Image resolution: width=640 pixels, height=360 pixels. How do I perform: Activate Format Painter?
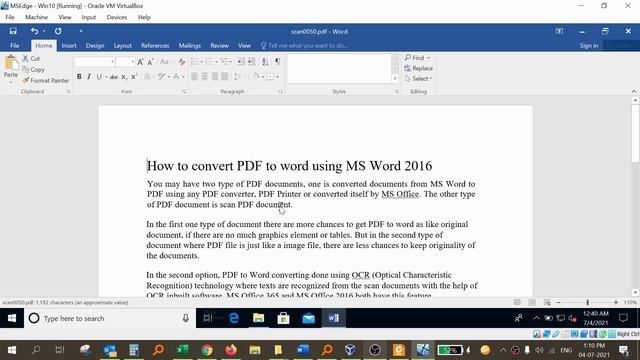pos(46,80)
